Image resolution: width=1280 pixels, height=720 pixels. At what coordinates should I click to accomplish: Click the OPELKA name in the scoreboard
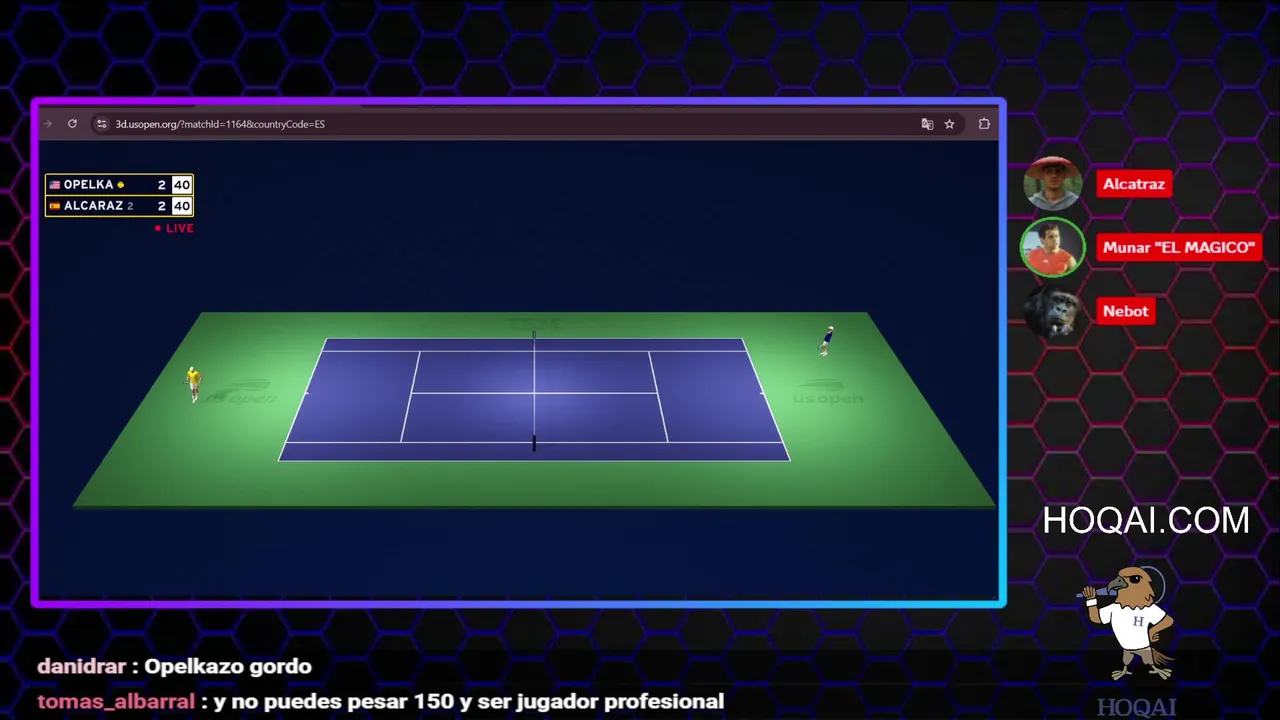coord(88,185)
